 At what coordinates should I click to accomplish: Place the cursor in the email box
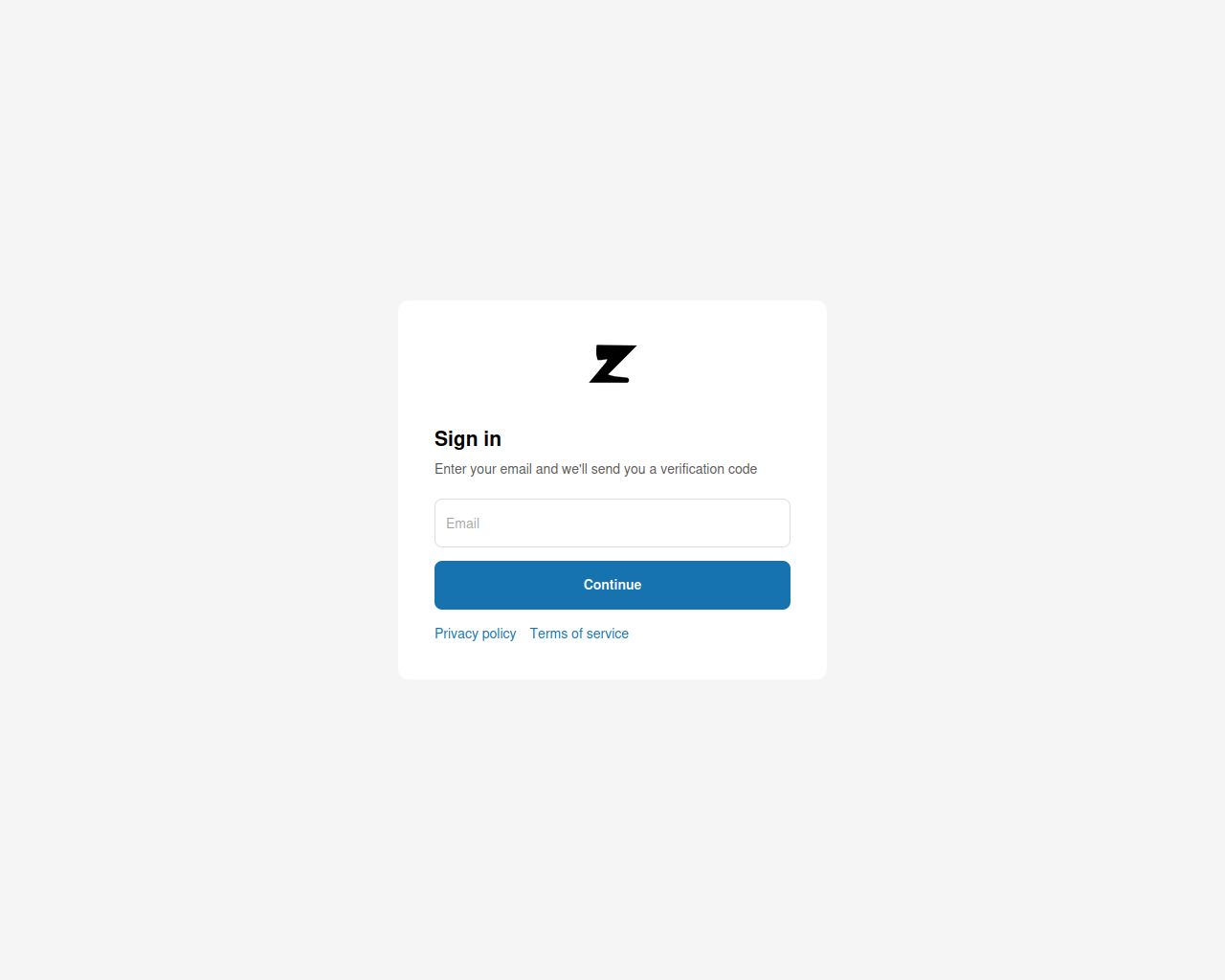[612, 523]
